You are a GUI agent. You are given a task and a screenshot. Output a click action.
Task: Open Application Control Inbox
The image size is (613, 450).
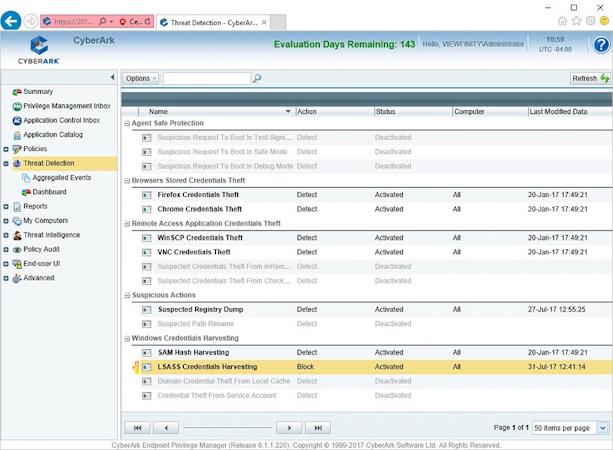61,120
